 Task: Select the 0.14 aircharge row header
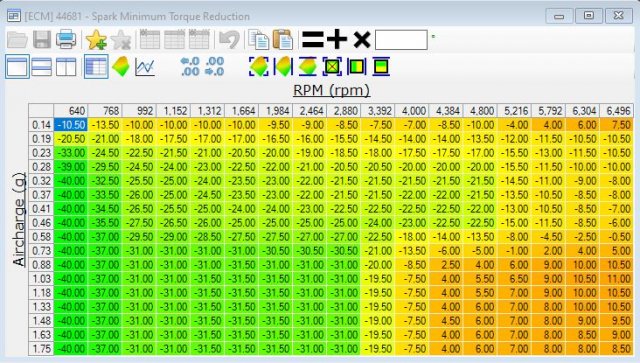click(x=41, y=125)
